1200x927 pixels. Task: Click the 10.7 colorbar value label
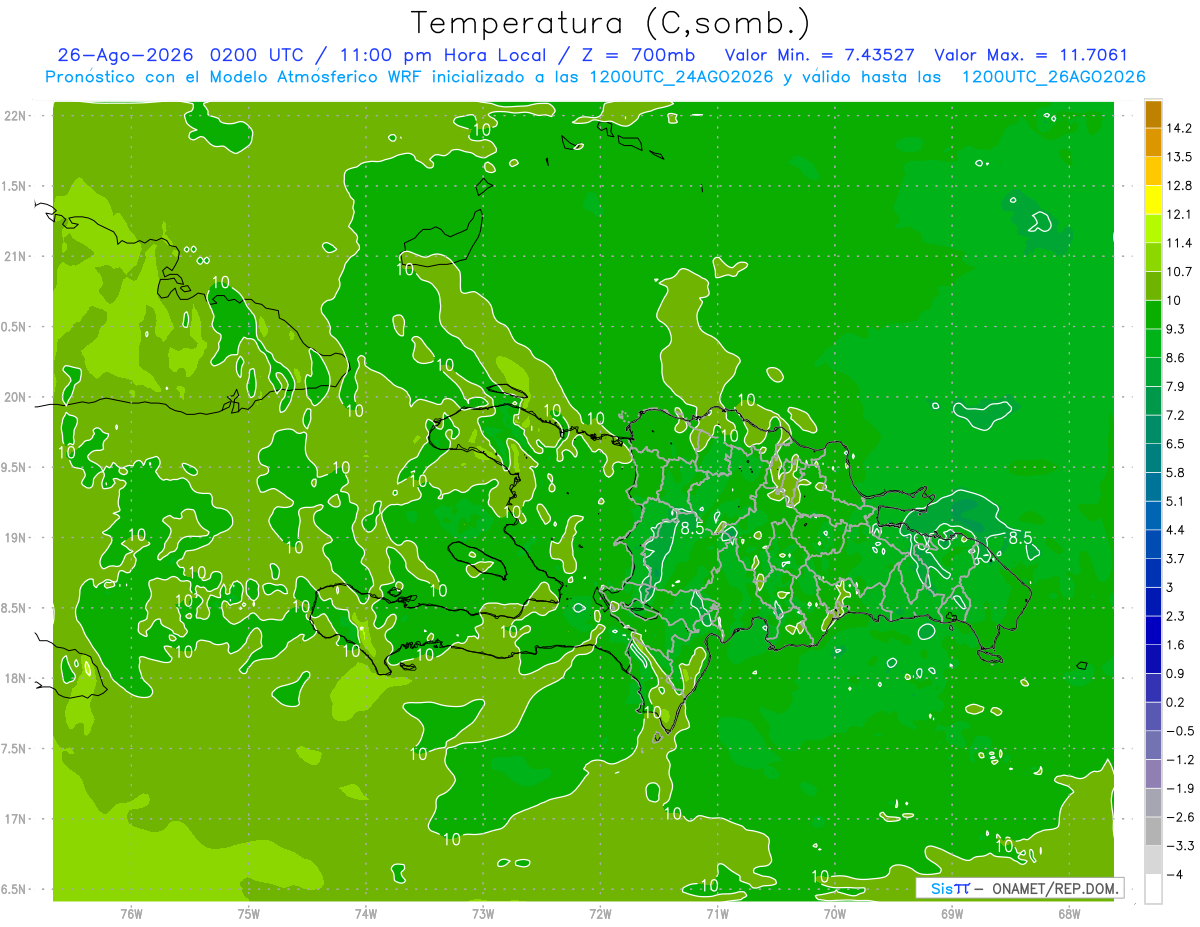[1180, 271]
